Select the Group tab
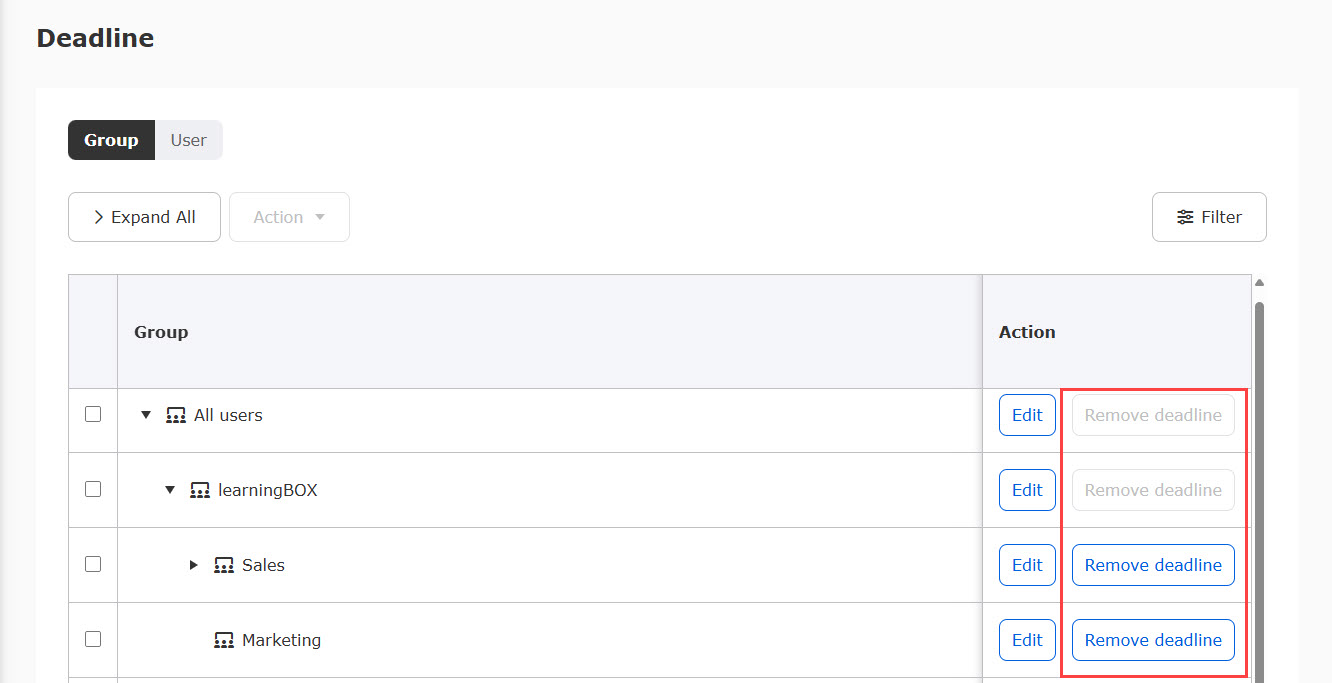Screen dimensions: 1332x683 click(x=111, y=140)
